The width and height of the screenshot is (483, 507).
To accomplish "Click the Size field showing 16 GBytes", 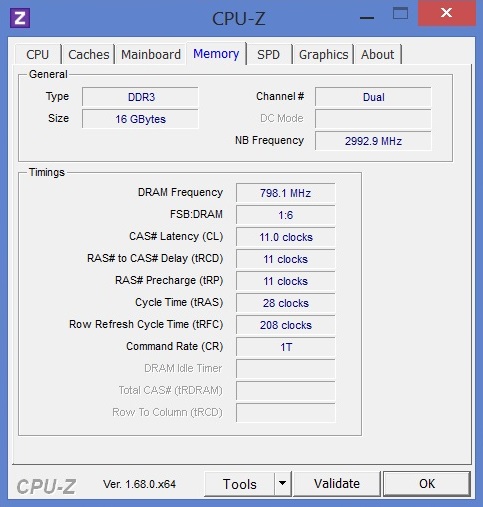I will pos(140,119).
